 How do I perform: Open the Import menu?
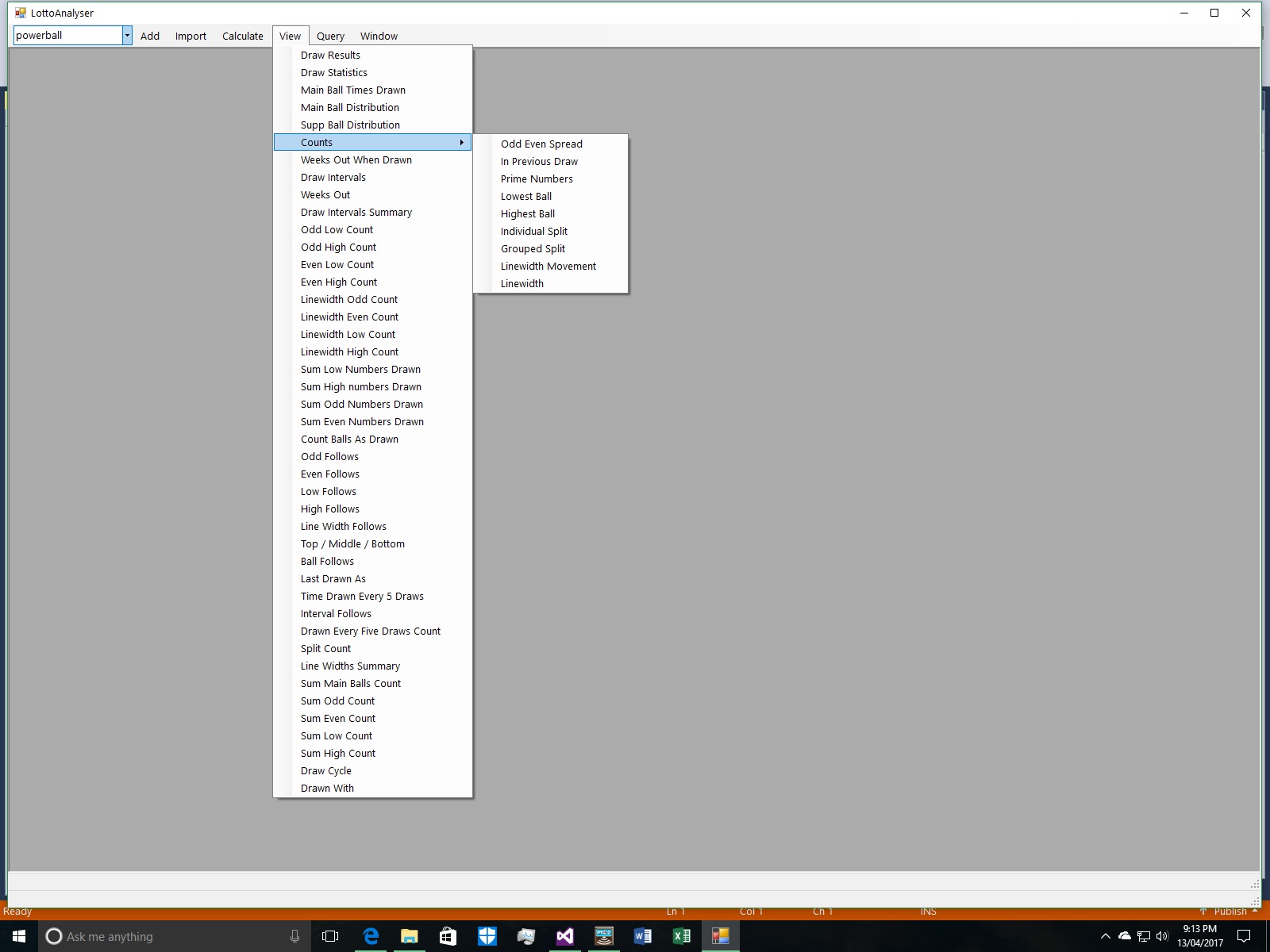pyautogui.click(x=190, y=36)
